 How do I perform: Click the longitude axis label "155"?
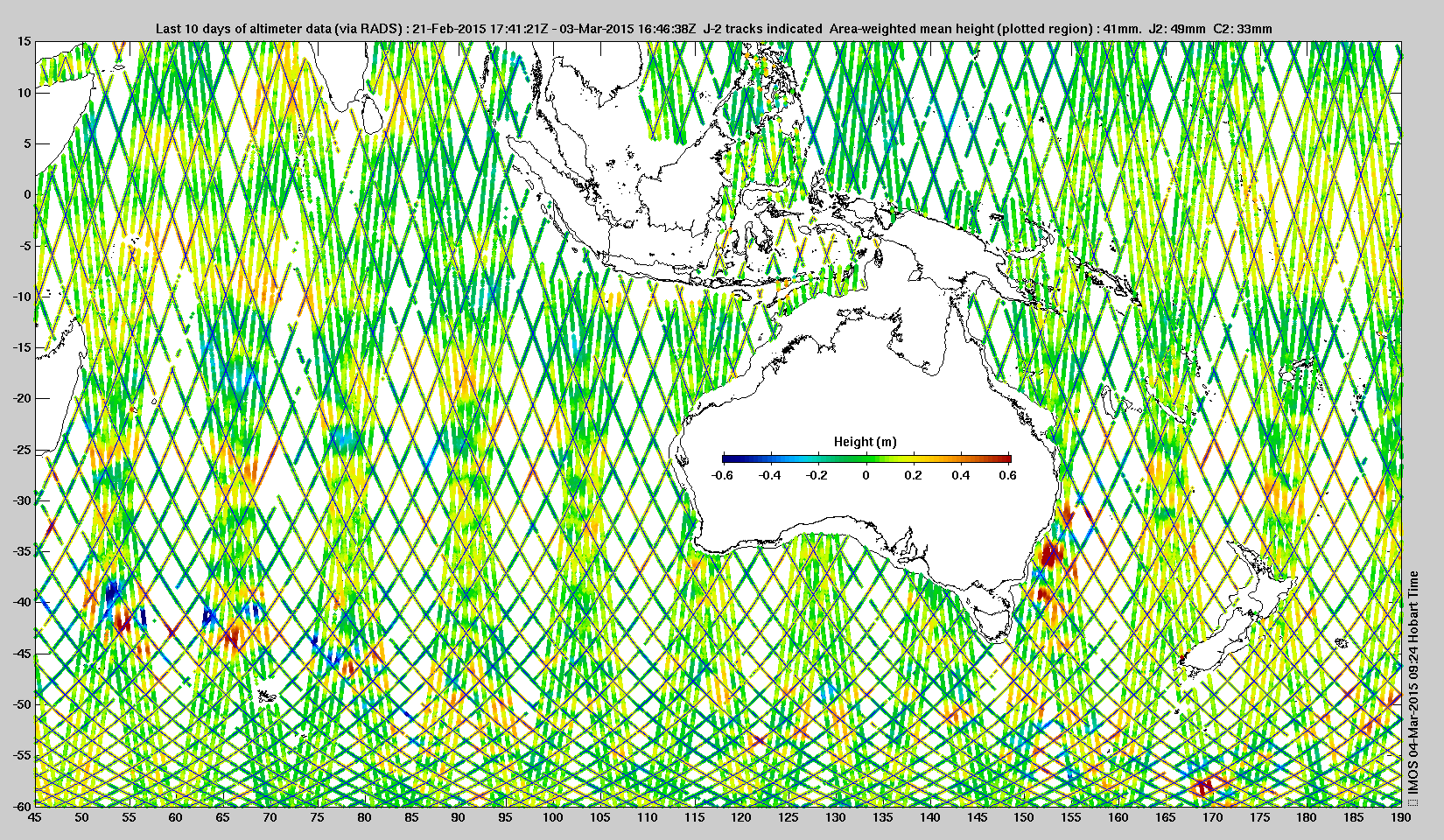(x=1071, y=817)
